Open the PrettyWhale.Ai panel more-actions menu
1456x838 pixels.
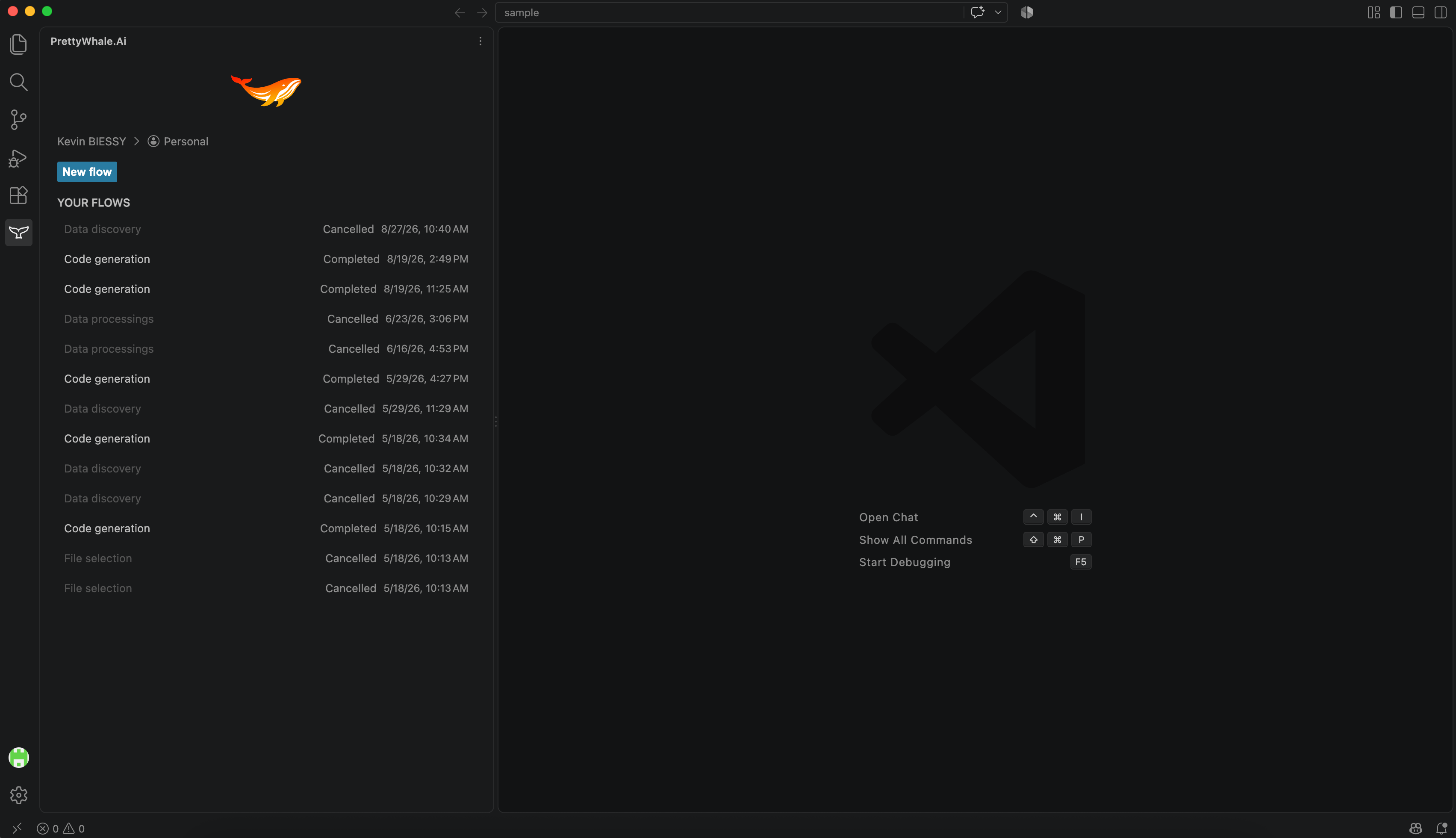tap(480, 41)
